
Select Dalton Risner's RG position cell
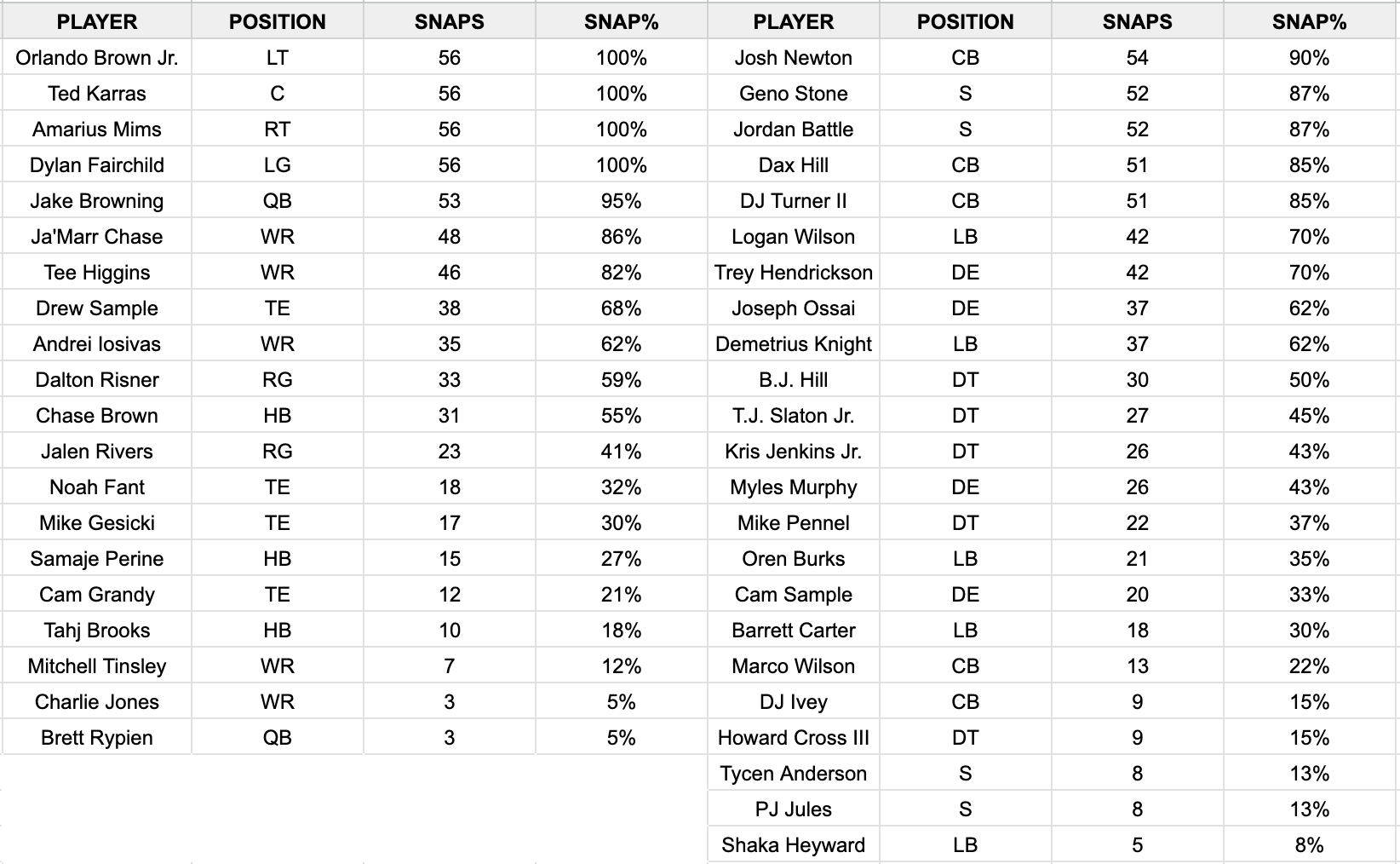tap(278, 380)
